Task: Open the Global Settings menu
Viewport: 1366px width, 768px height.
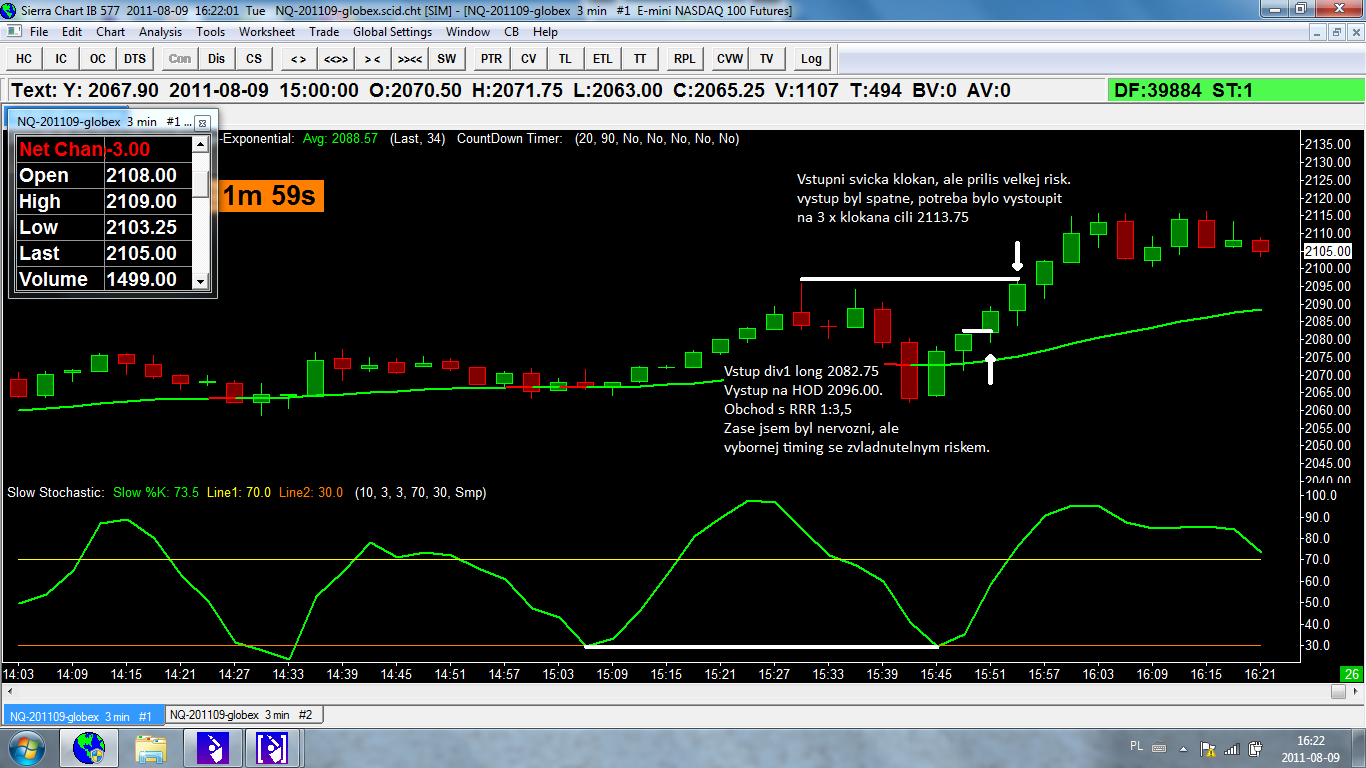Action: pos(392,32)
